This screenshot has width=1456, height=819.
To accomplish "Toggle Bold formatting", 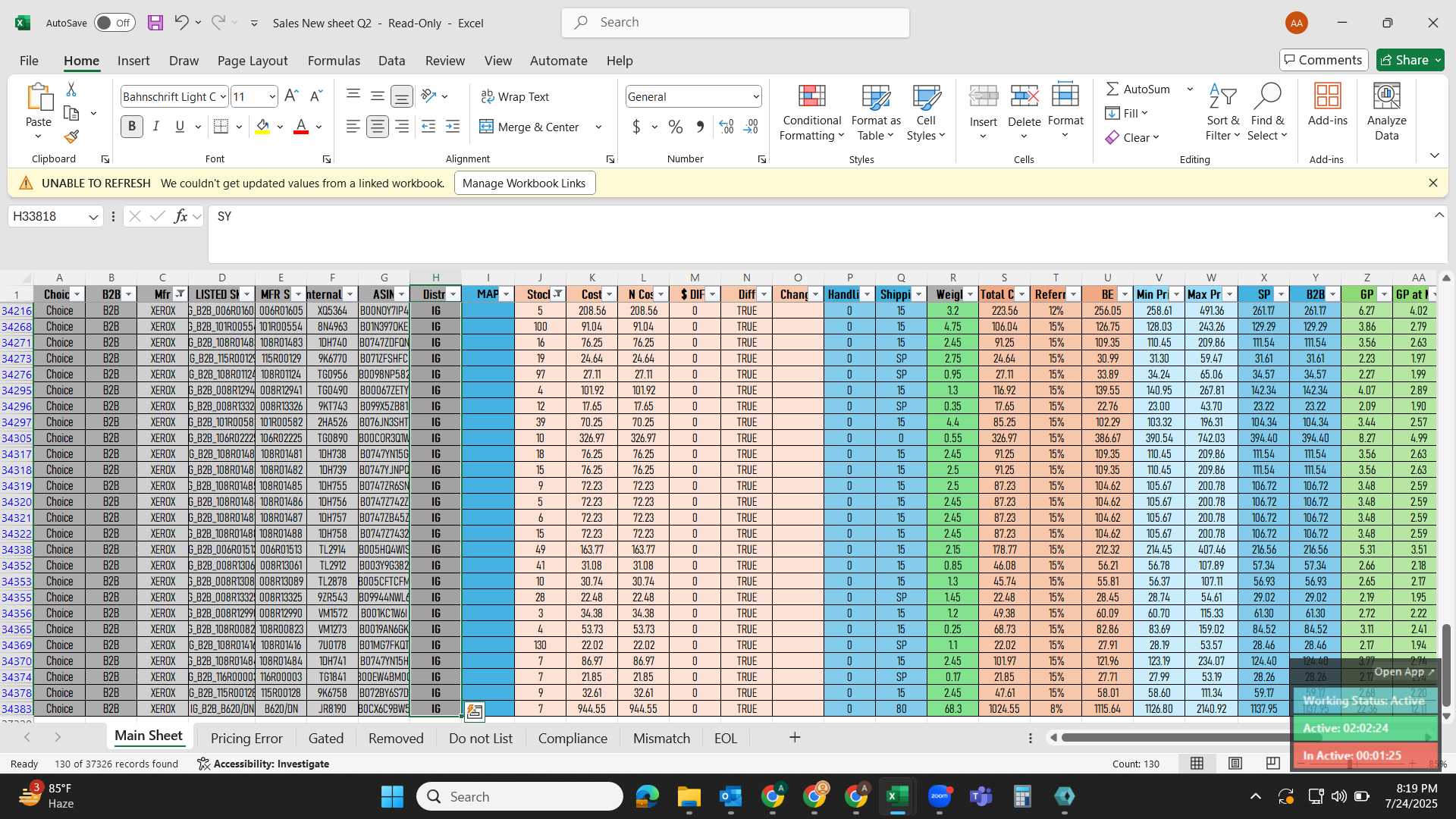I will pos(132,127).
